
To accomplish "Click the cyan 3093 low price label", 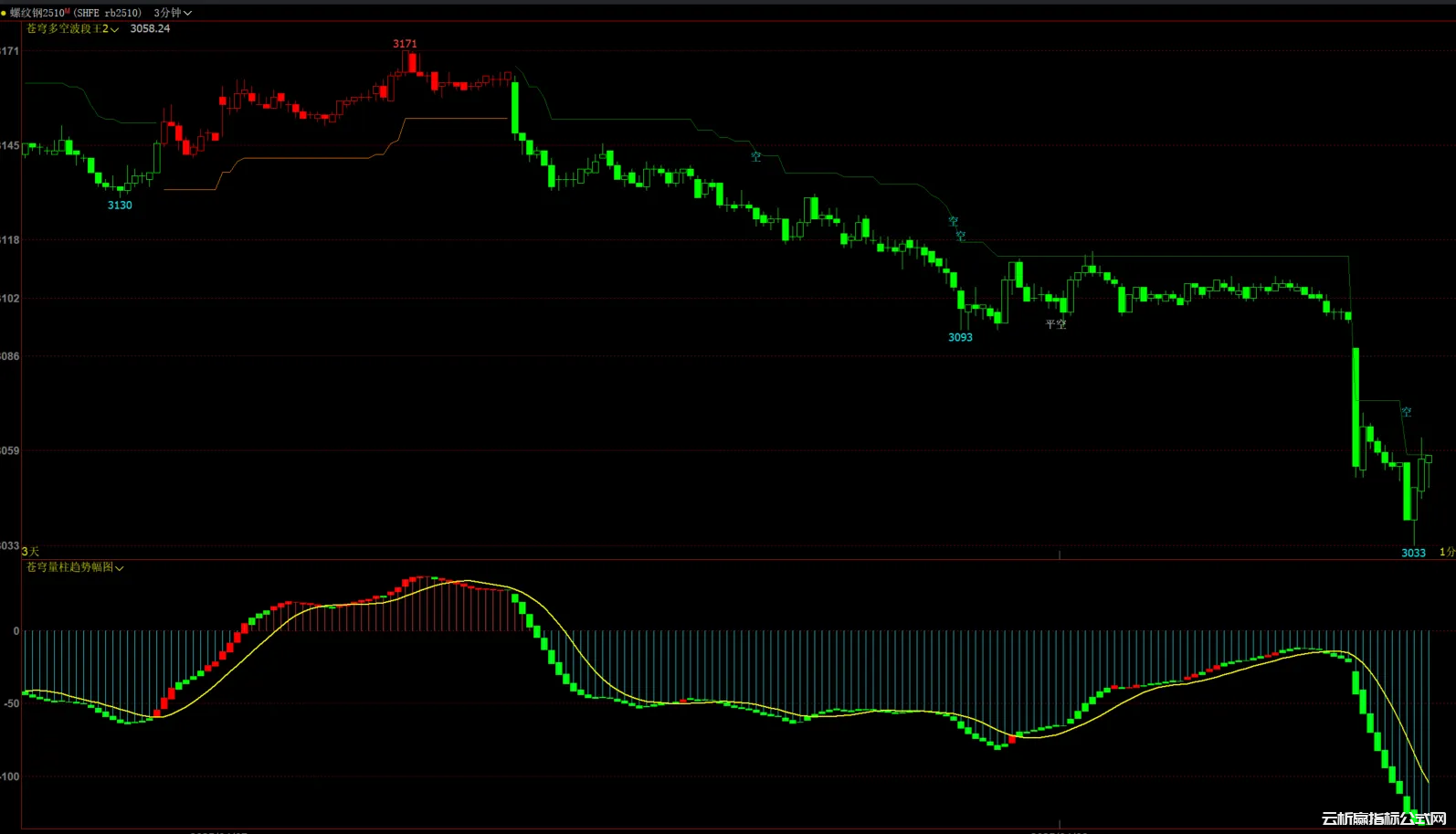I will (960, 338).
